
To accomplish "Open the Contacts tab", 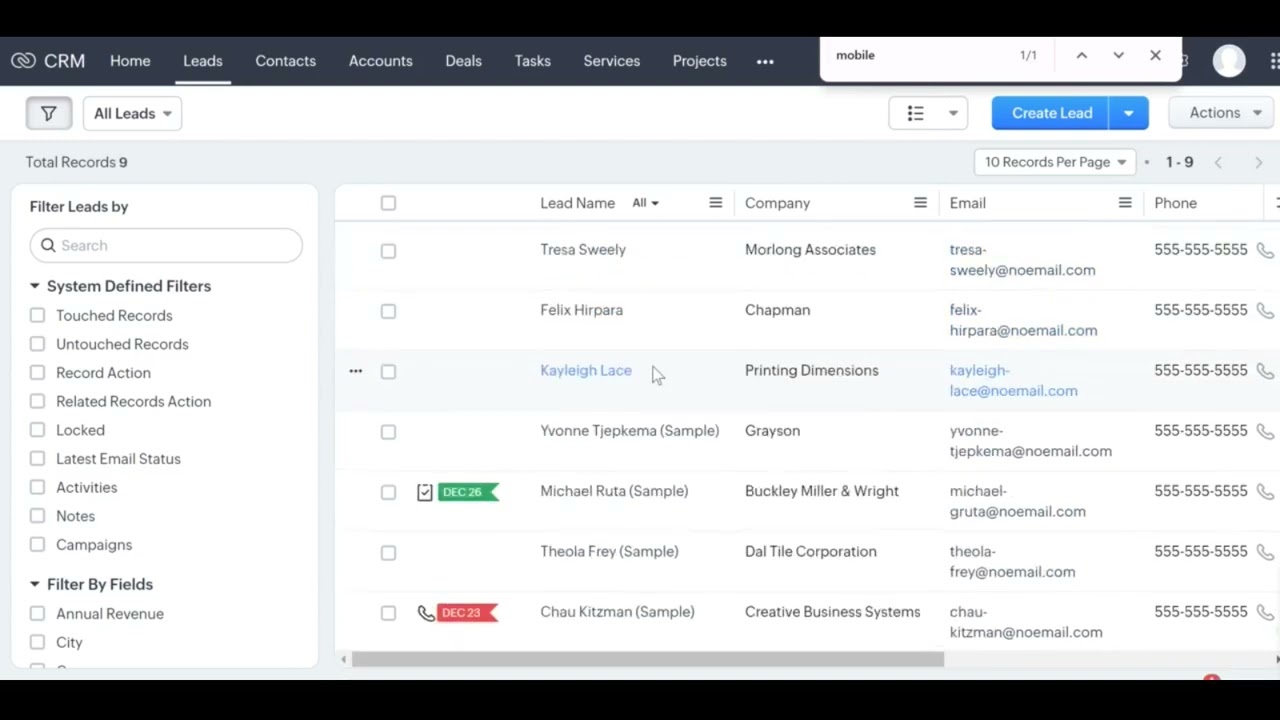I will coord(285,61).
